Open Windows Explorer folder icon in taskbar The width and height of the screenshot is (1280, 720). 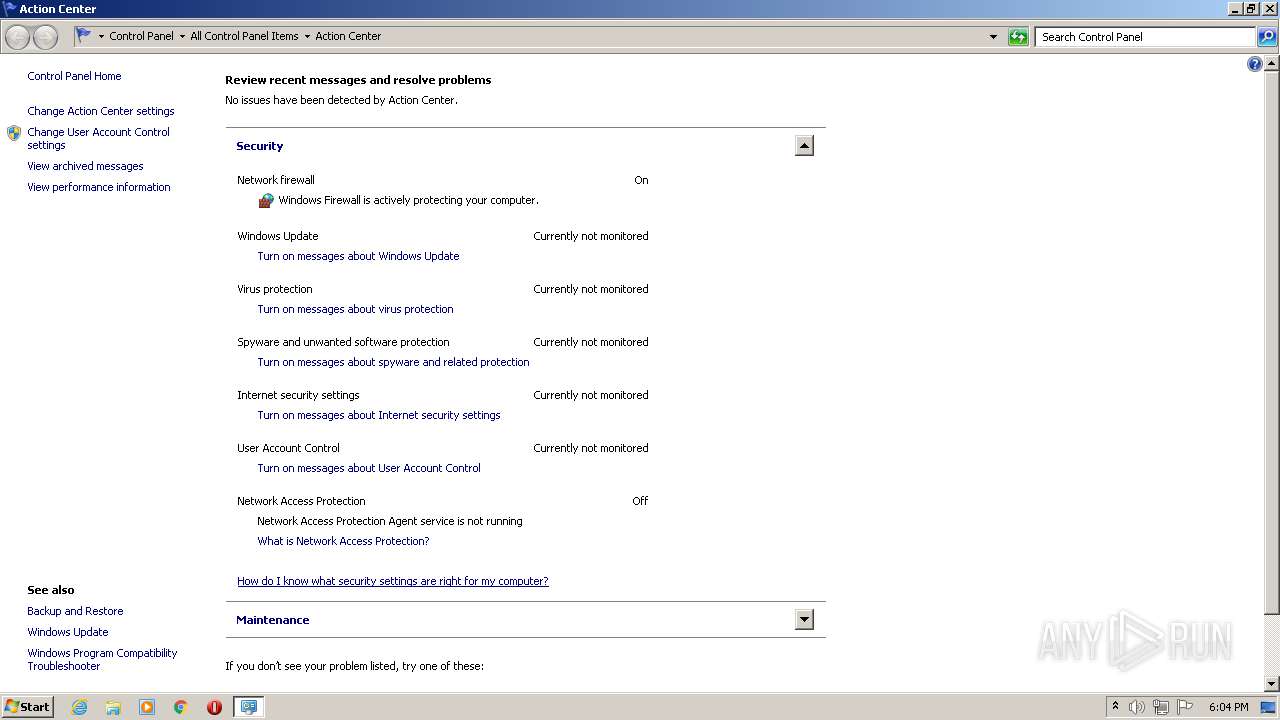coord(113,707)
